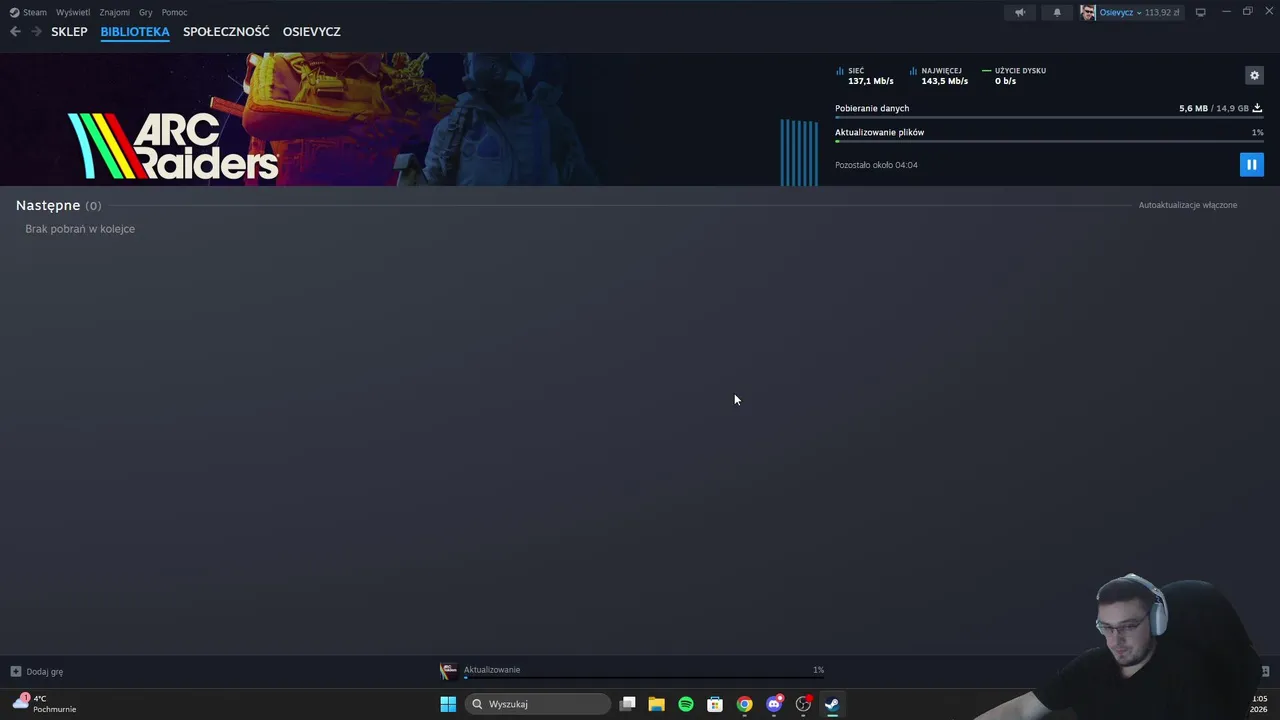Image resolution: width=1280 pixels, height=720 pixels.
Task: Switch to the SKLEP tab
Action: pos(69,32)
